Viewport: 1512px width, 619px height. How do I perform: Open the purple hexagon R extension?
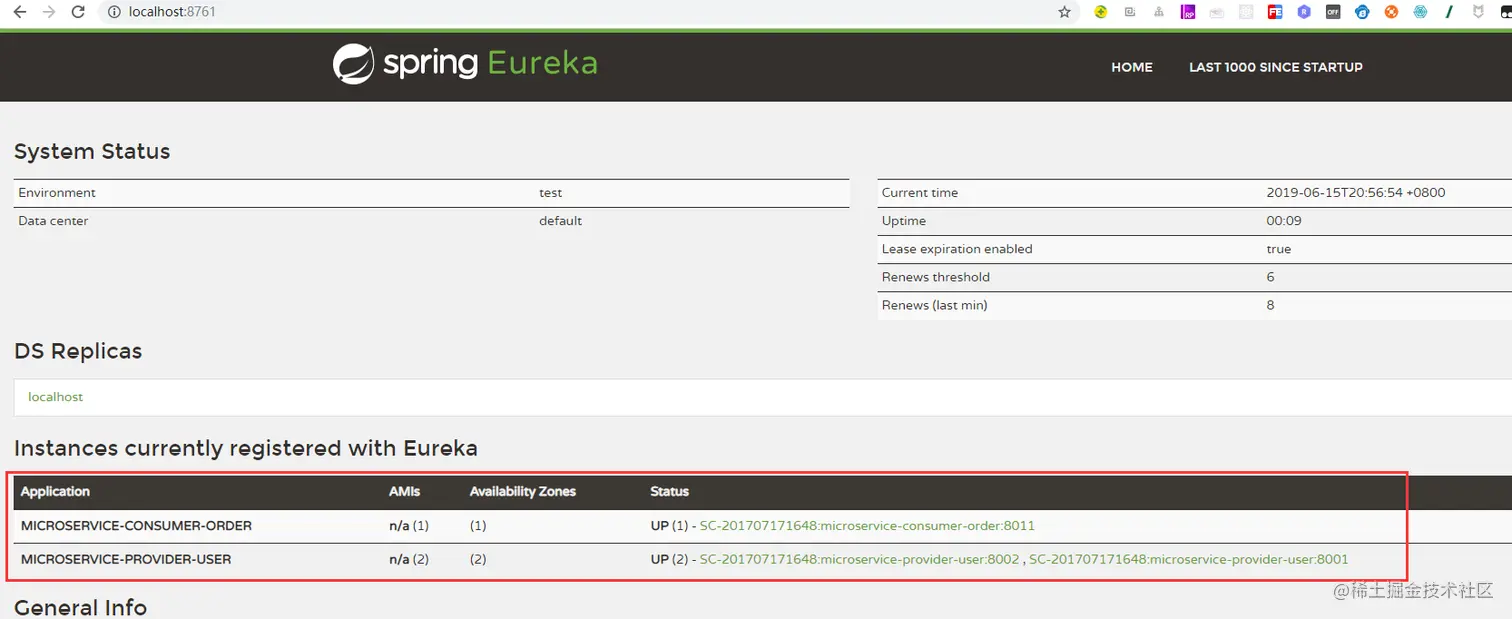point(1304,12)
